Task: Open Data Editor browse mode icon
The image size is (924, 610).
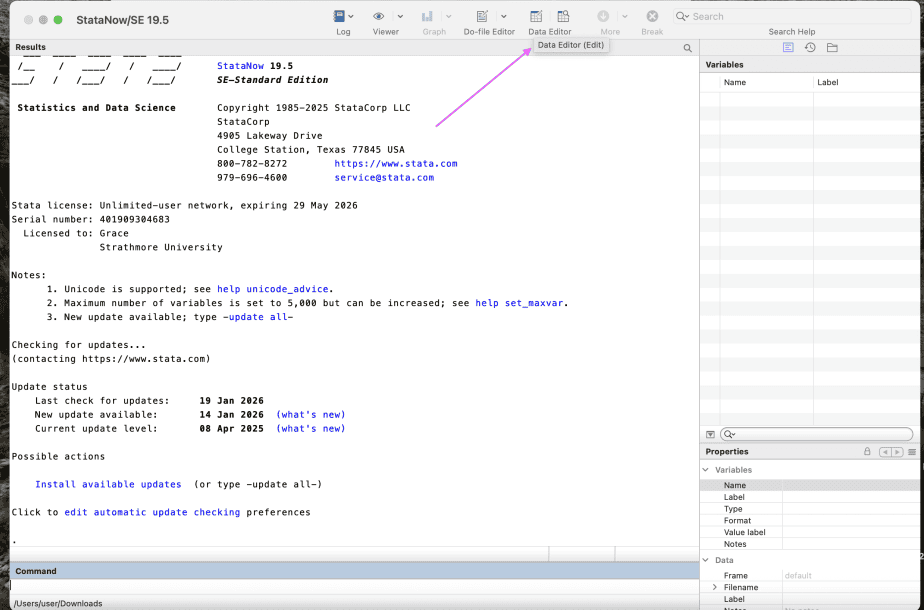Action: click(x=564, y=17)
